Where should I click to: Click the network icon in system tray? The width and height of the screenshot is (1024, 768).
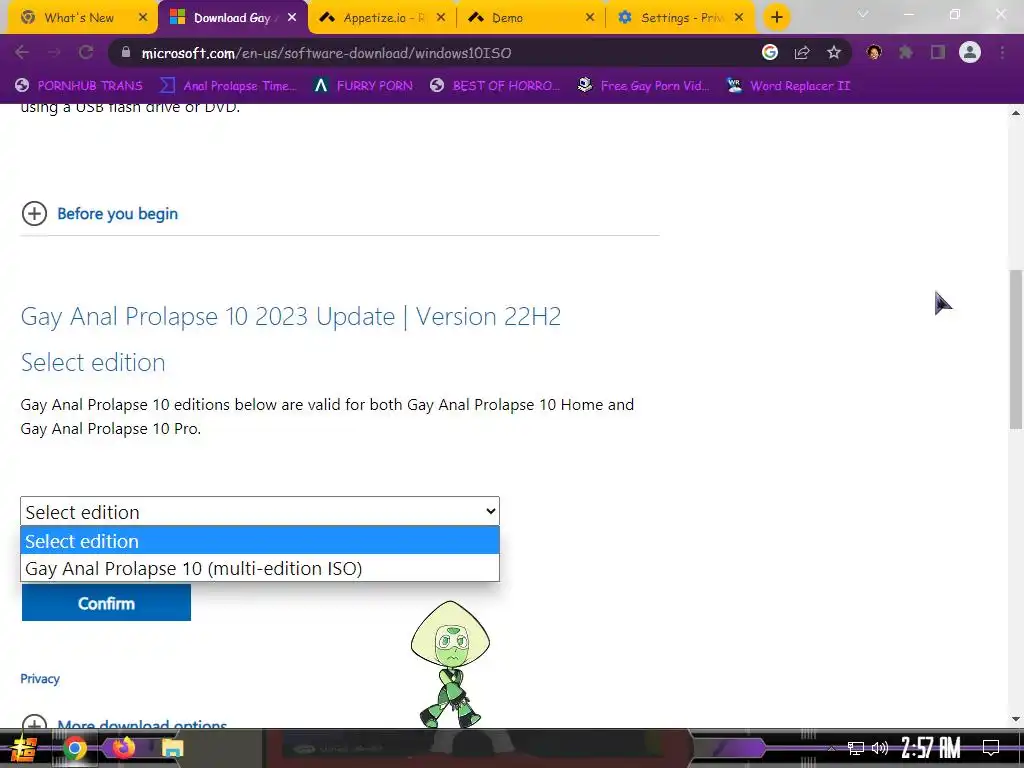coord(856,748)
